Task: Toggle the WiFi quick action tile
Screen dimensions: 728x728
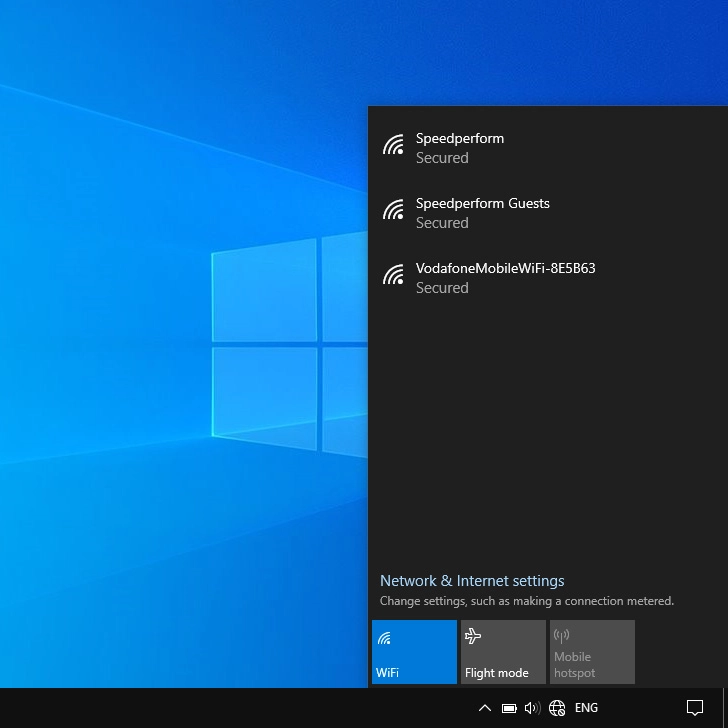Action: 414,652
